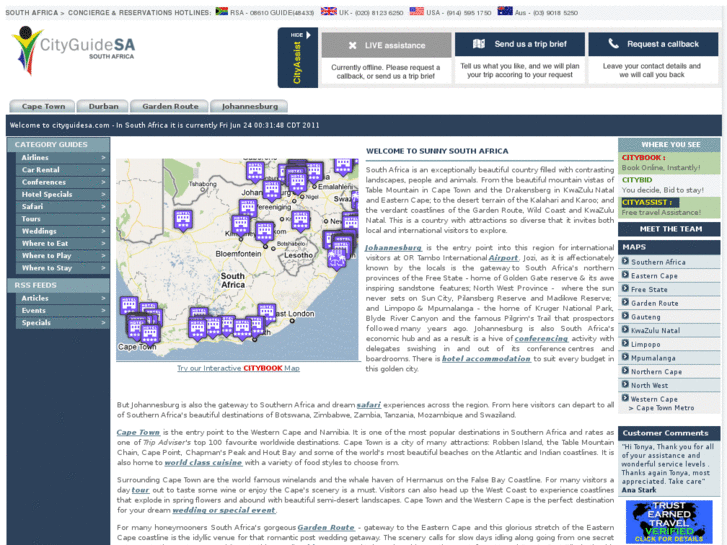This screenshot has height=545, width=727.
Task: Expand Where to Eat category
Action: [63, 244]
